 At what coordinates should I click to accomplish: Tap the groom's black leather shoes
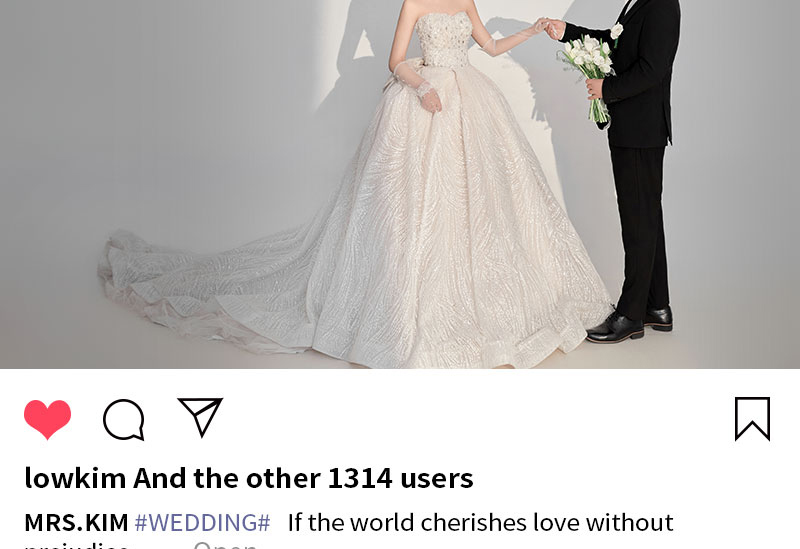point(630,325)
